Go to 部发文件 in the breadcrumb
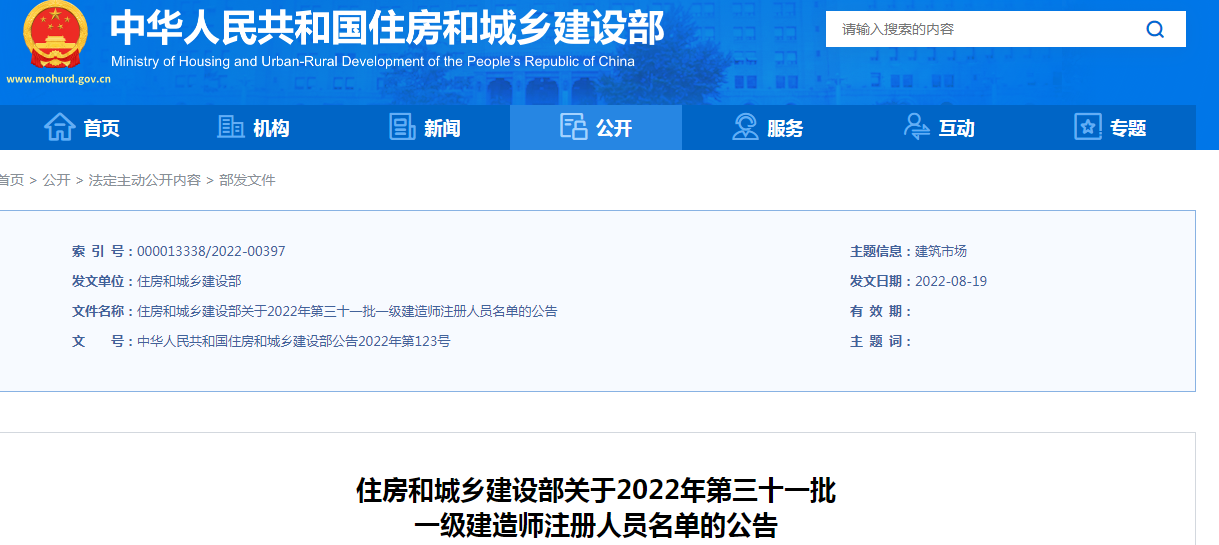This screenshot has height=545, width=1219. tap(247, 180)
